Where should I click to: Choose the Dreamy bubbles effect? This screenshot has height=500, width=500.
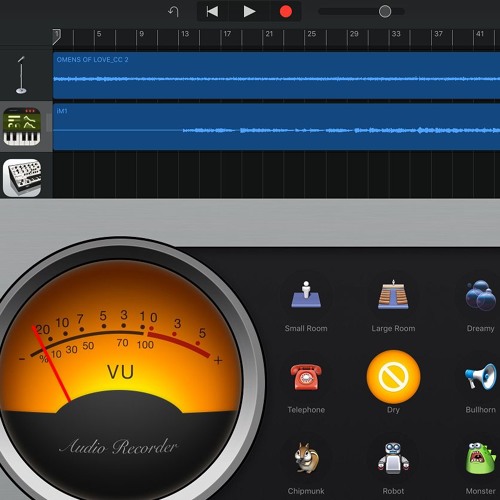pyautogui.click(x=481, y=295)
